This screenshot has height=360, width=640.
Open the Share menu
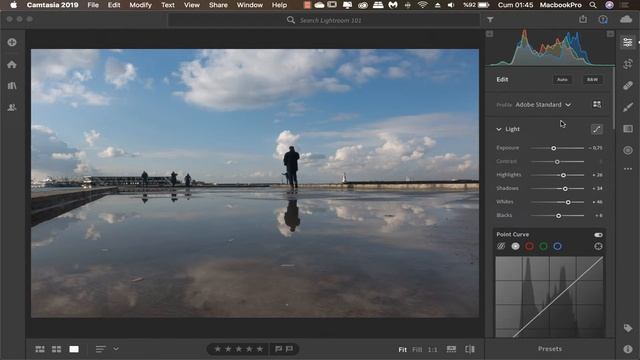tap(218, 5)
